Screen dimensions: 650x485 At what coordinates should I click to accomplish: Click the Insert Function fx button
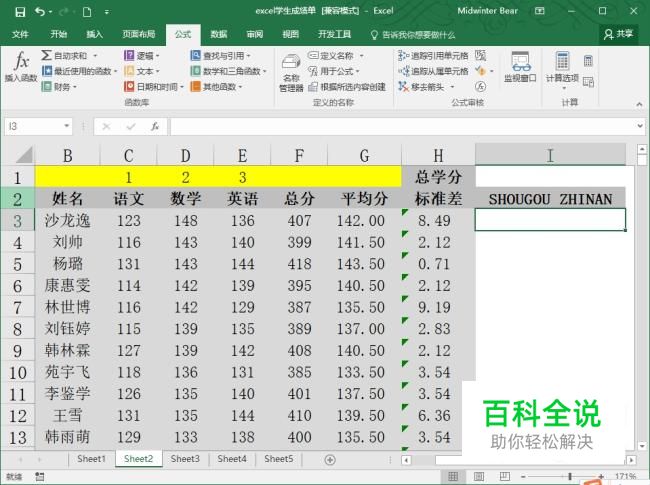click(21, 66)
